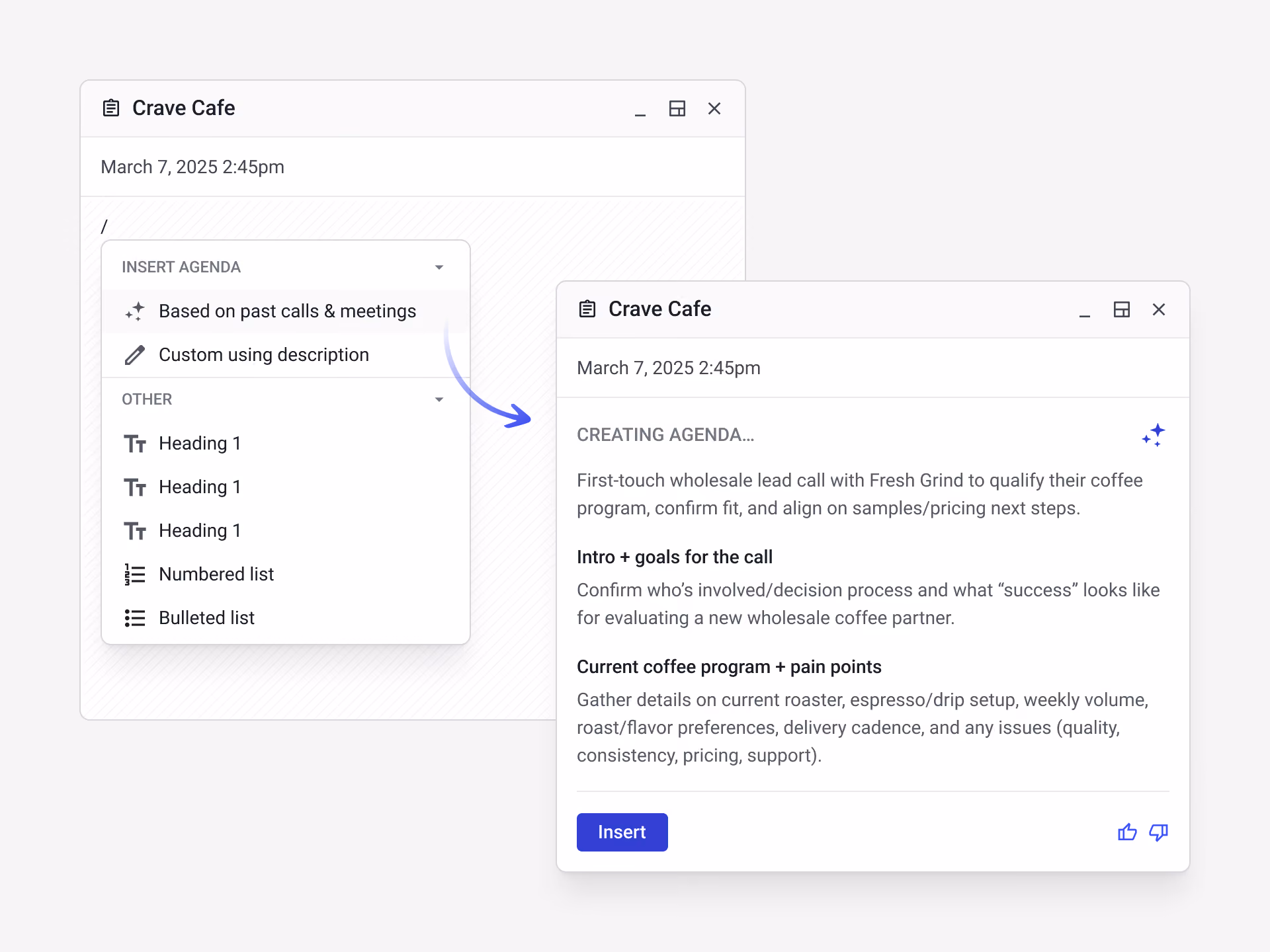Choose Custom using description
1270x952 pixels.
coord(286,355)
